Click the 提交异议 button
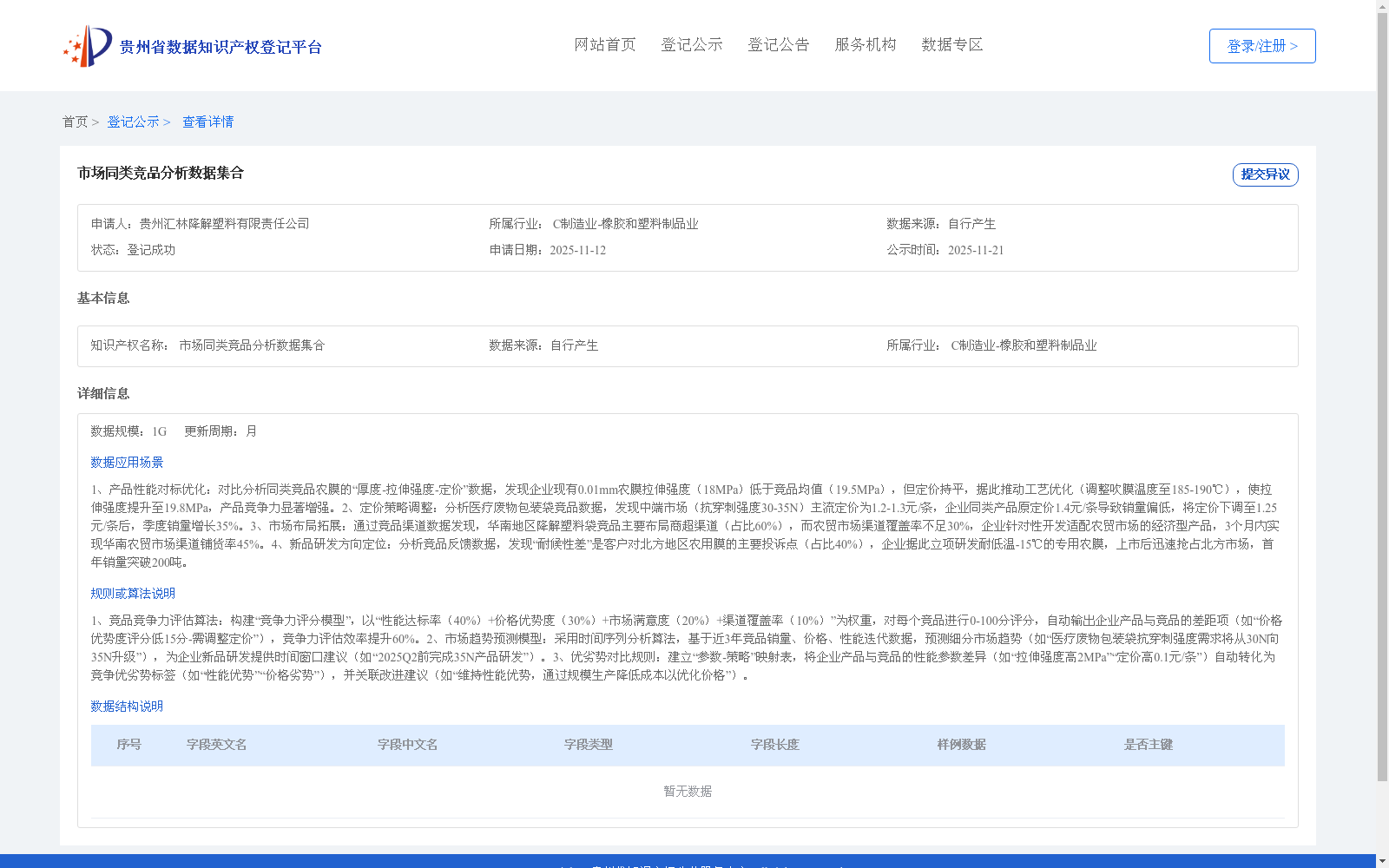 coord(1265,174)
